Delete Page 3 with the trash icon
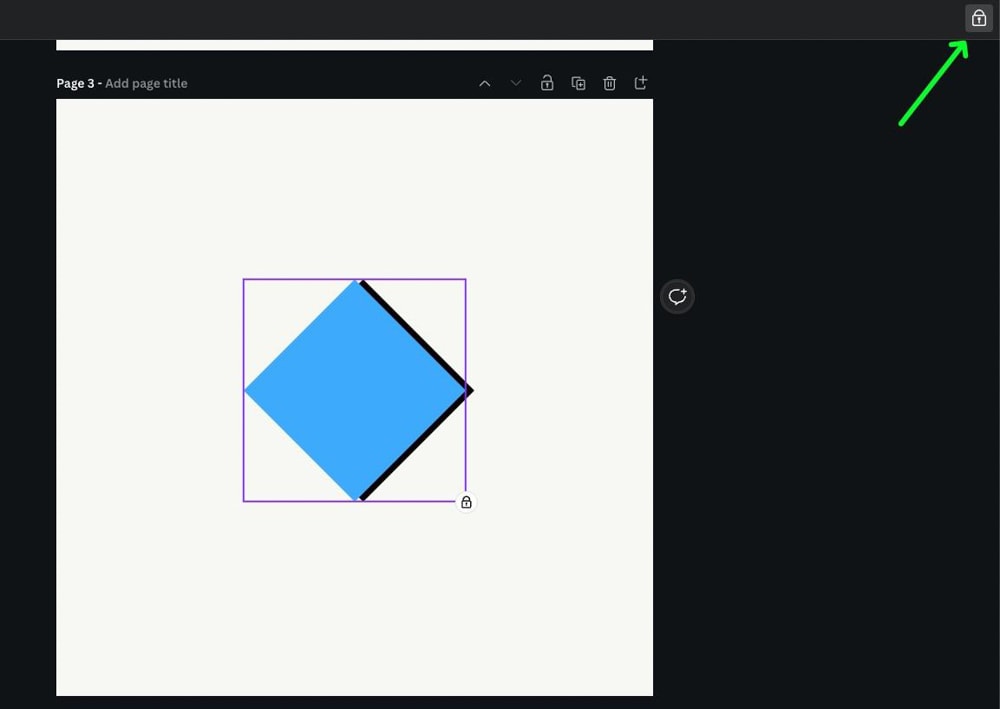Viewport: 1000px width, 709px height. click(x=609, y=84)
